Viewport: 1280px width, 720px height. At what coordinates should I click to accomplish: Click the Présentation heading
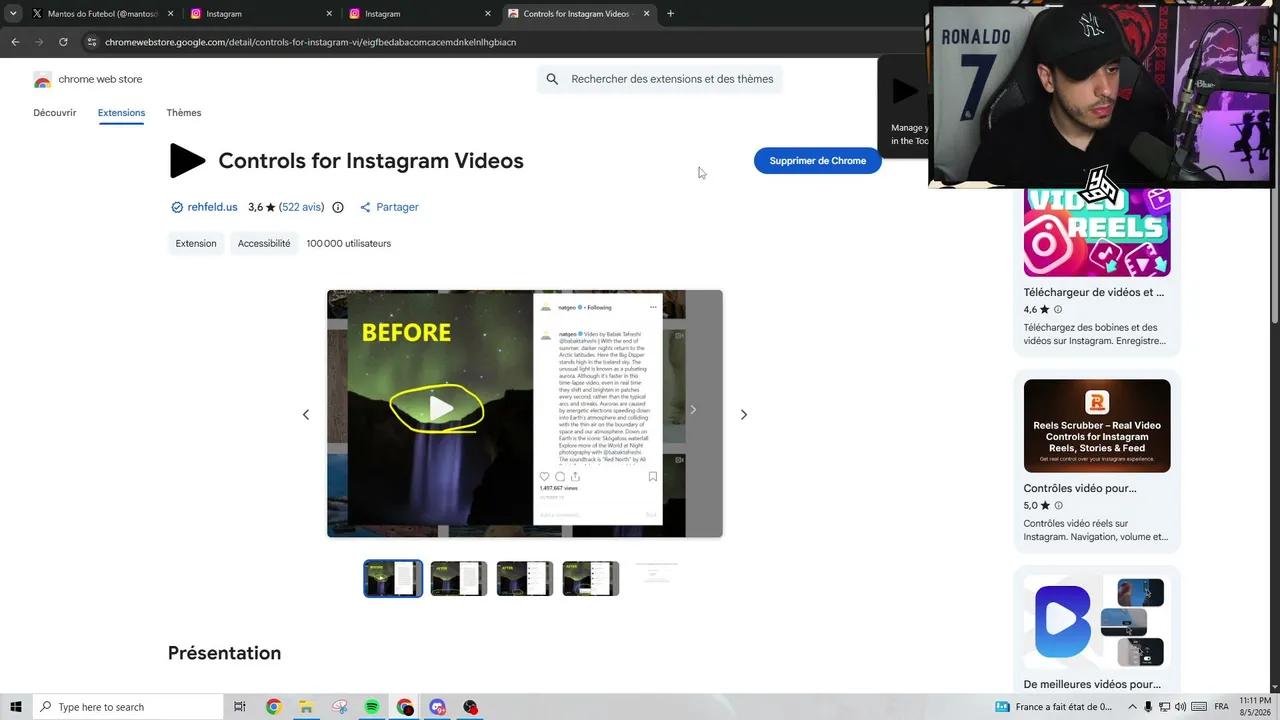click(224, 653)
